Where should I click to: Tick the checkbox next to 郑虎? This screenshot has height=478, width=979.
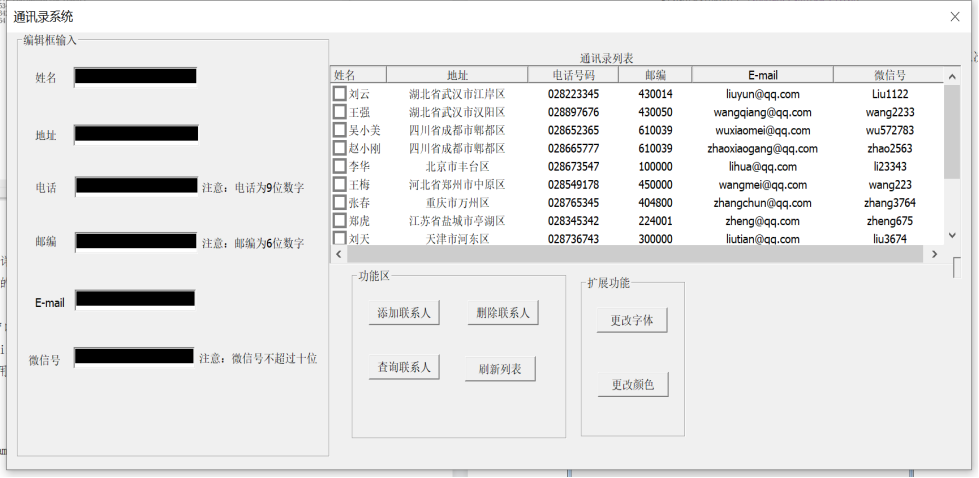(x=339, y=221)
